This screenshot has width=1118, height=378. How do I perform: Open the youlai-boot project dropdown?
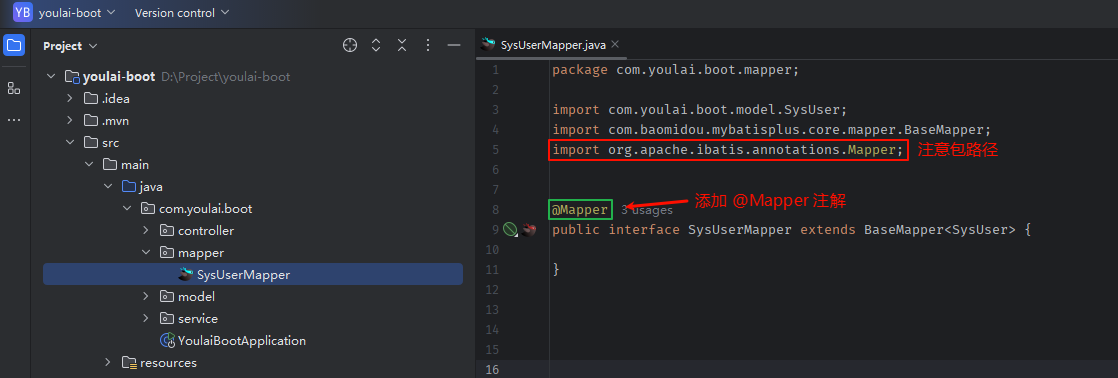point(76,12)
